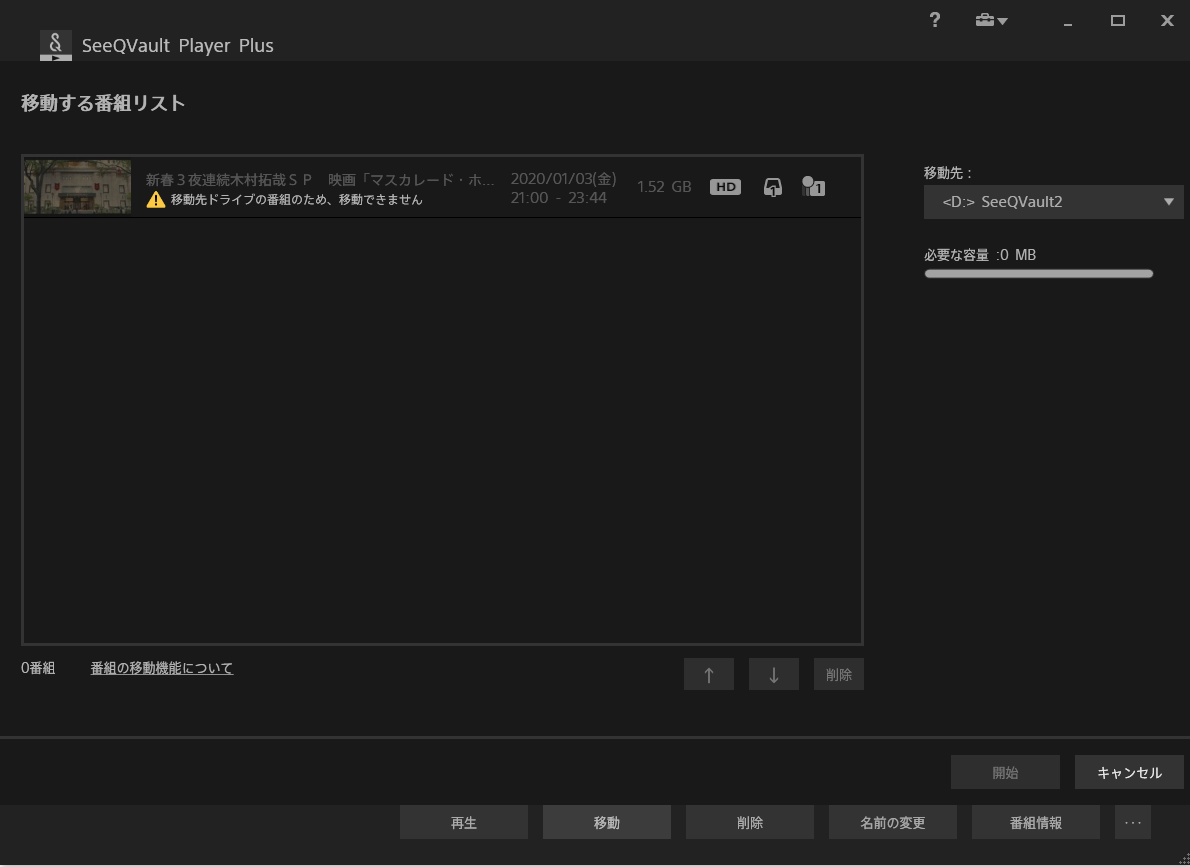Open the help question mark icon
1190x867 pixels.
pos(934,21)
